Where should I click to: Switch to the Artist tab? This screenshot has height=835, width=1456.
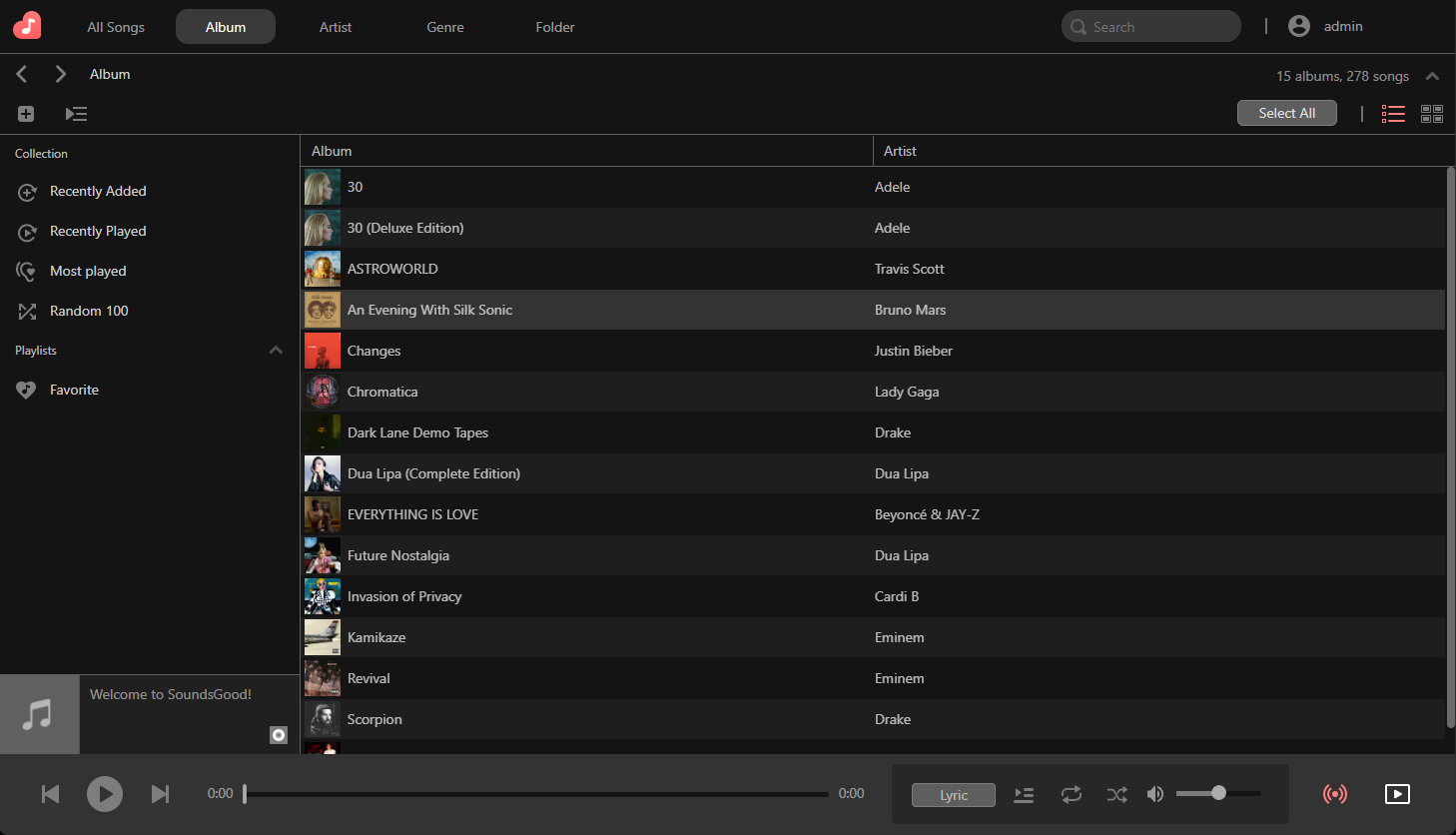[336, 27]
